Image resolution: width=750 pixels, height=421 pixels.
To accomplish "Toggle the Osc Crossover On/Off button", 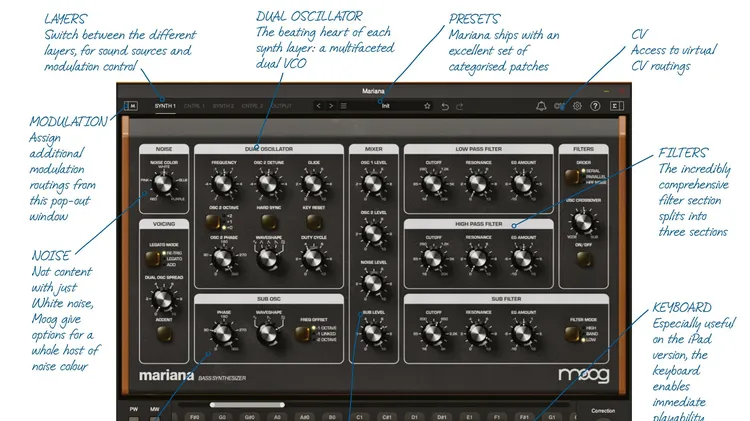I will 584,259.
